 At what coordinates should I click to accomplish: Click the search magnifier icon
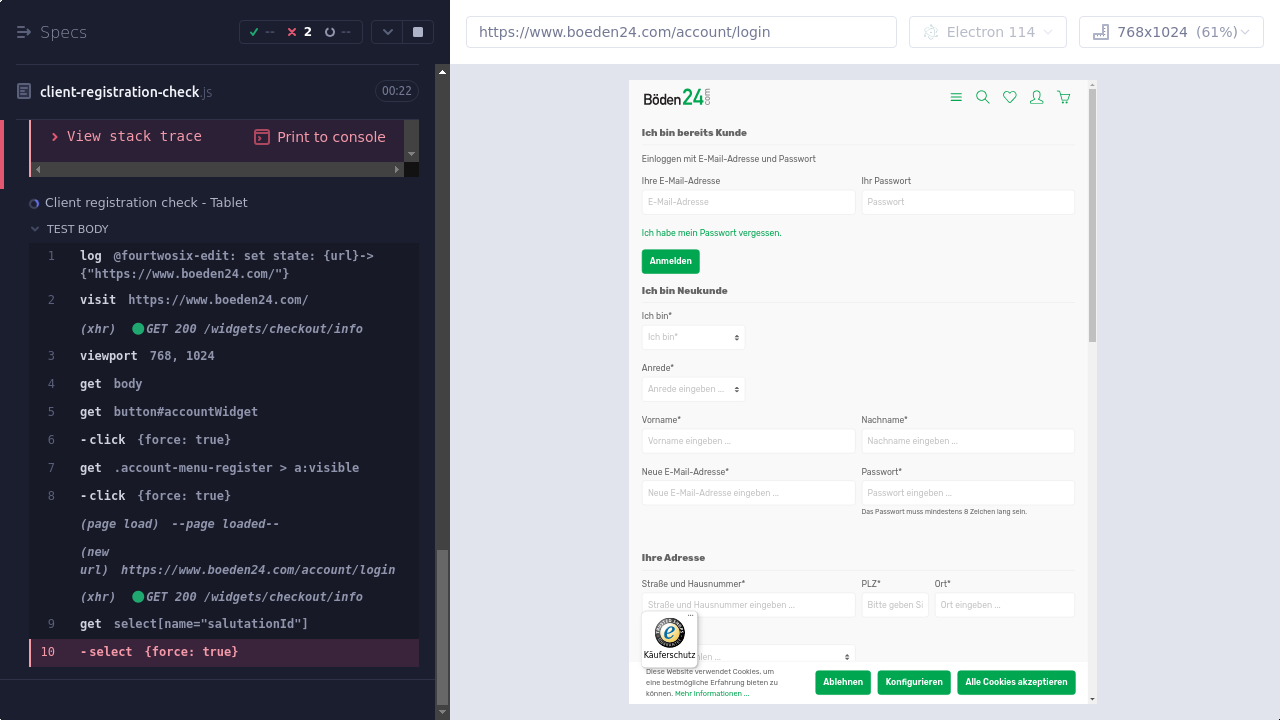(x=982, y=97)
